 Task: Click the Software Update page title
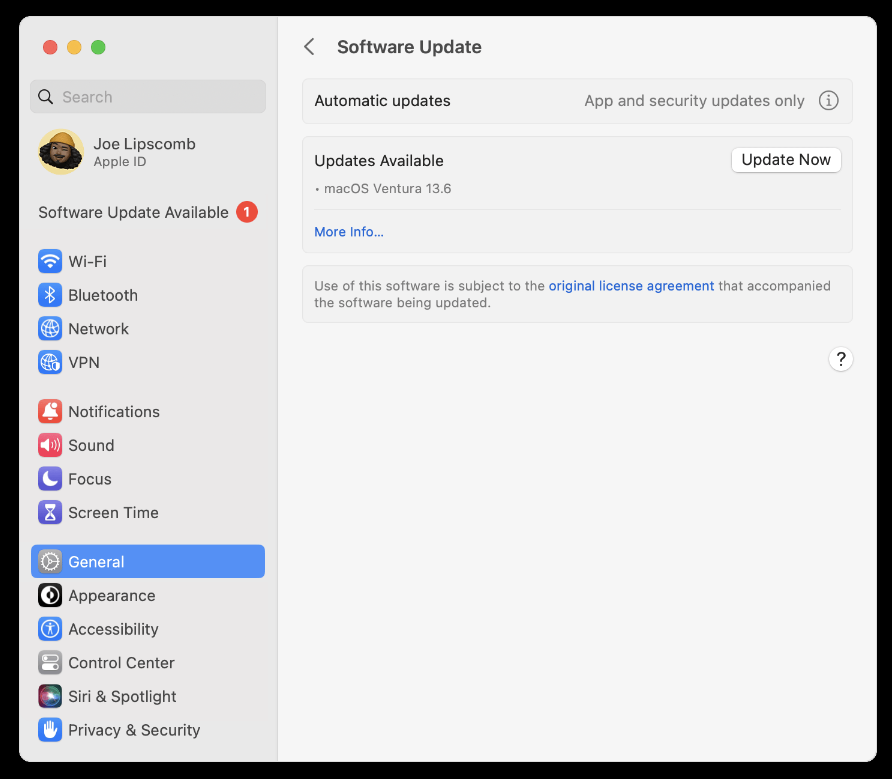click(409, 47)
